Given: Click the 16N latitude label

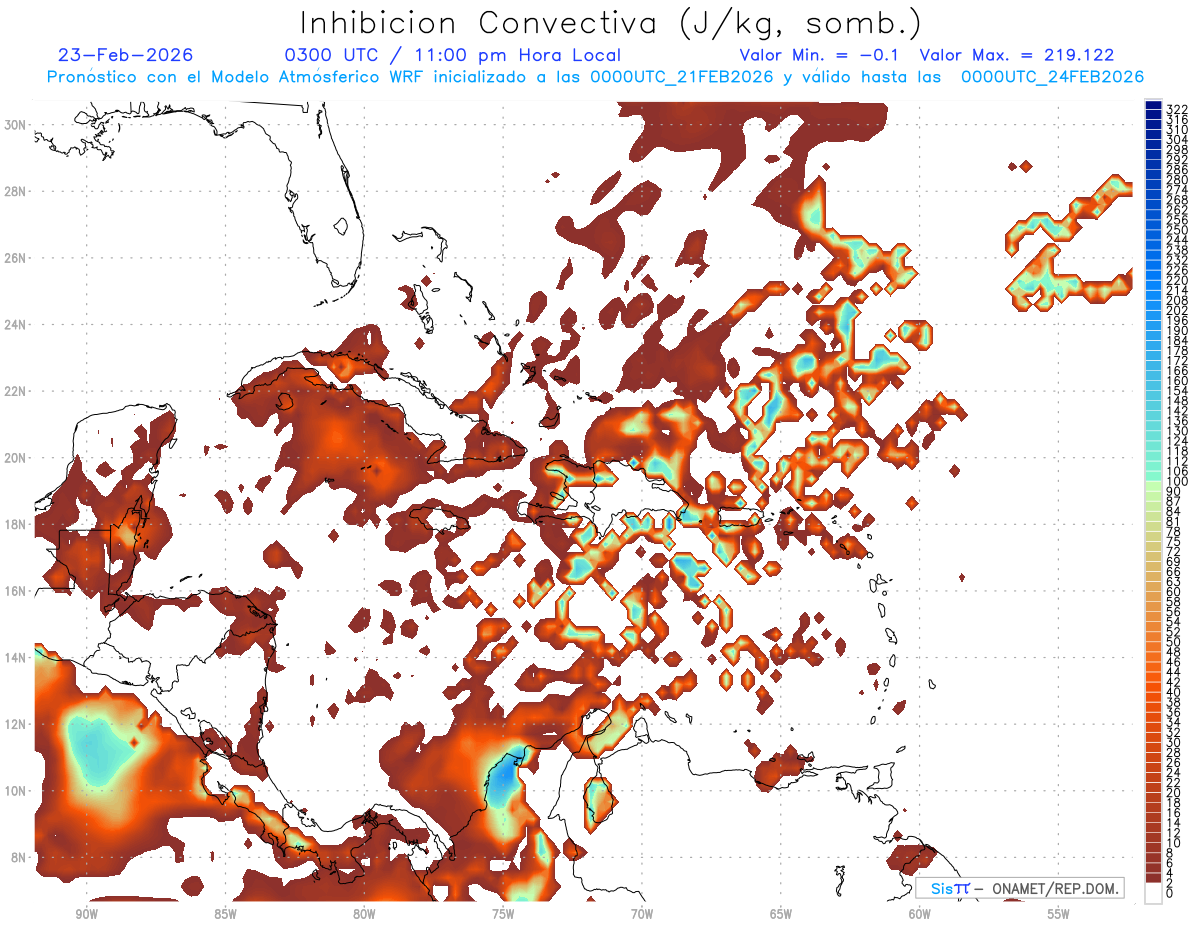Looking at the screenshot, I should 16,591.
